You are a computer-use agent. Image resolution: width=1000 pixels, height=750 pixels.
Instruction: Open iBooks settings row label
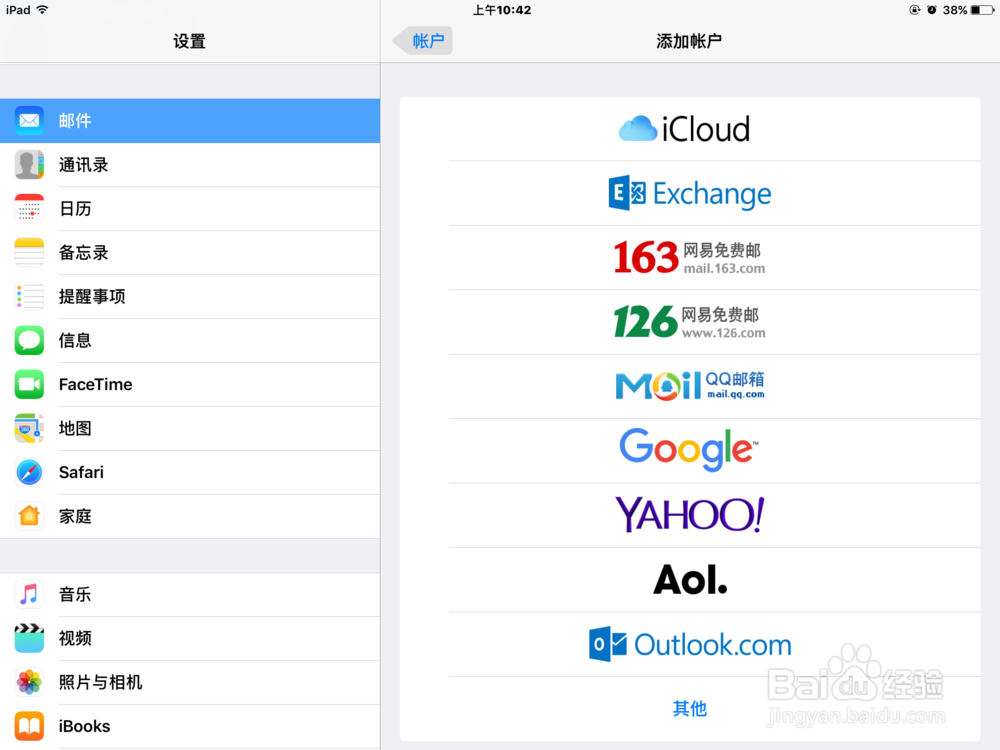coord(84,726)
